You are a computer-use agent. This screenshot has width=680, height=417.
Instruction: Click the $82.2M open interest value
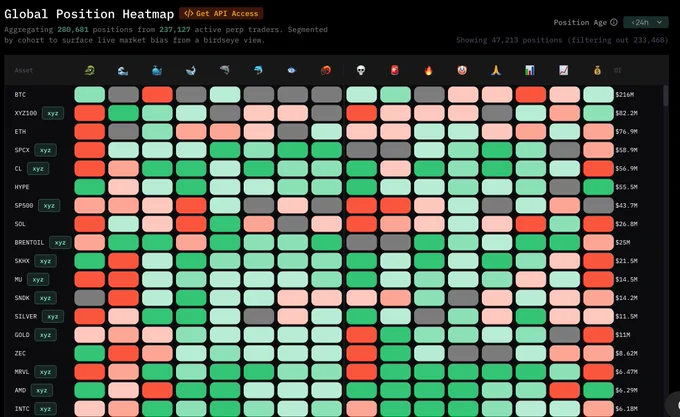(x=627, y=113)
